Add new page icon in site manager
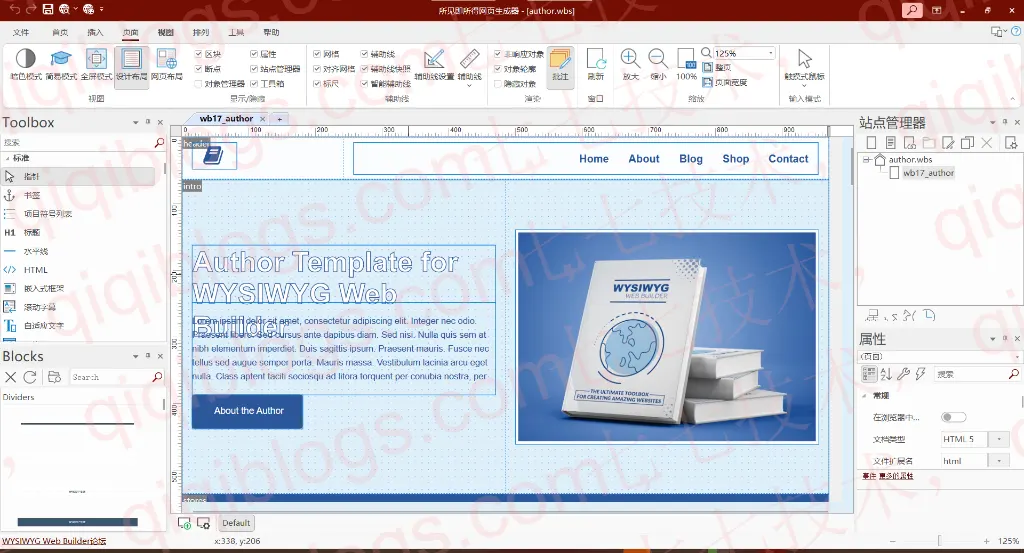 point(871,142)
